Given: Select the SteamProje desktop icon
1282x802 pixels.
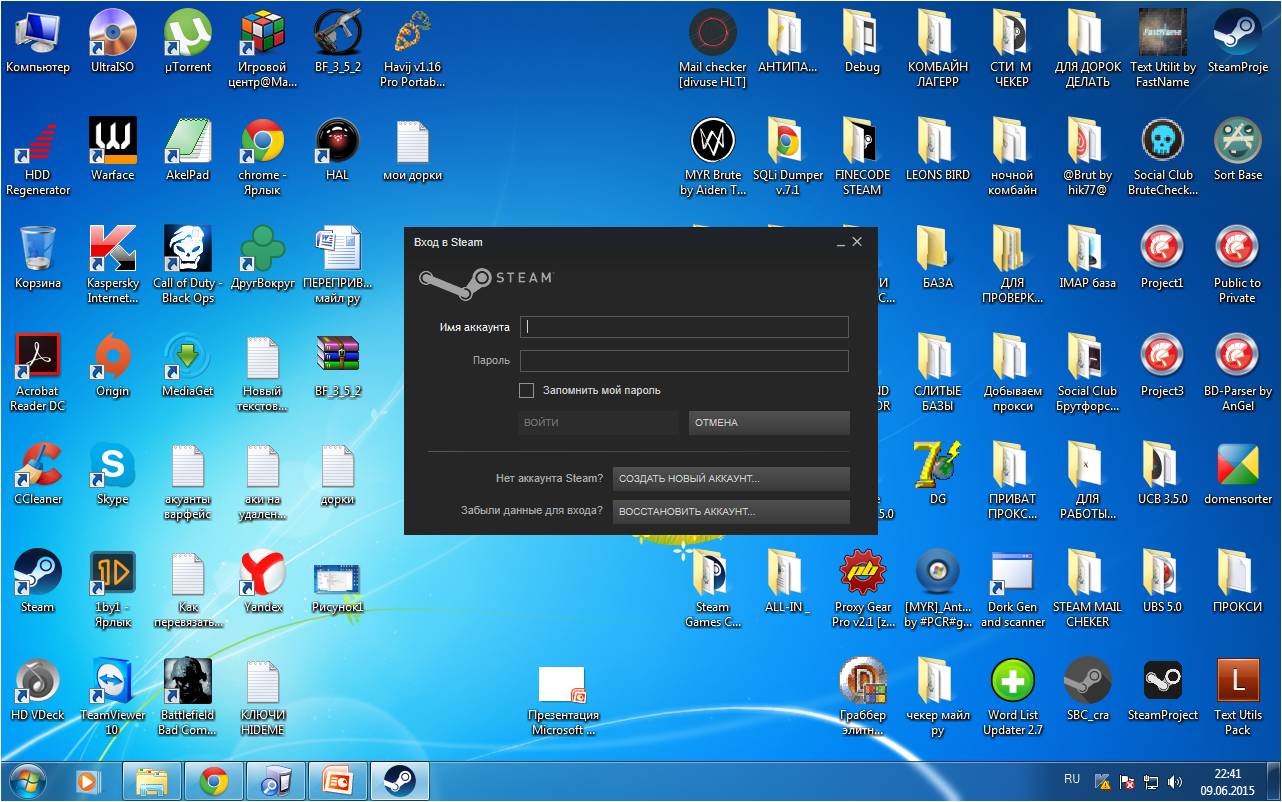Looking at the screenshot, I should pyautogui.click(x=1238, y=42).
